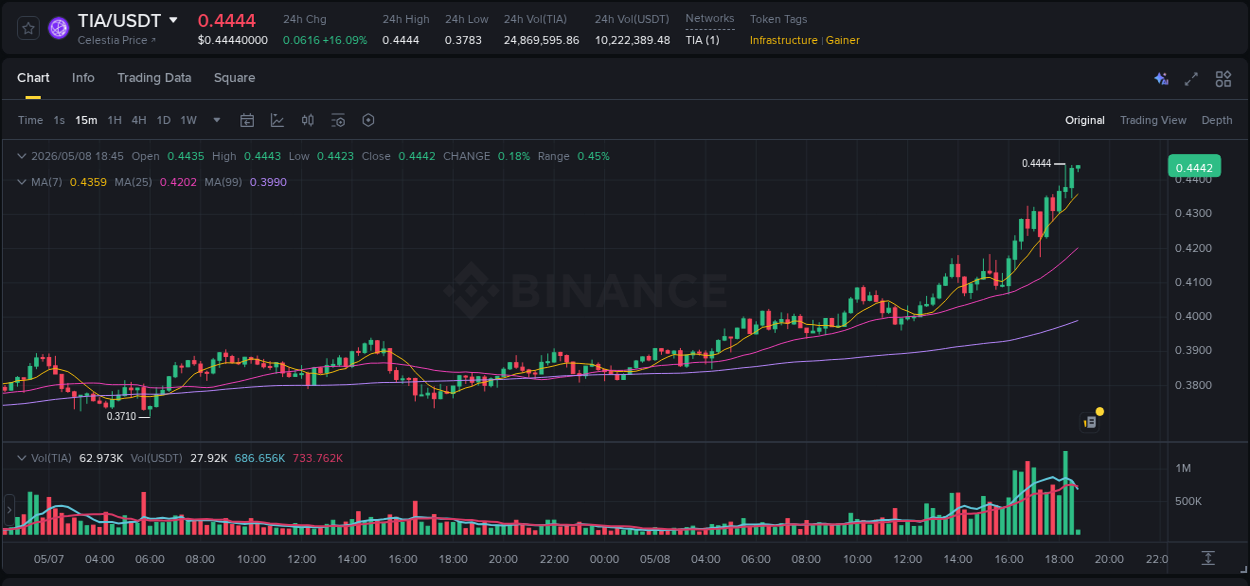Open the Square tab

pyautogui.click(x=234, y=78)
